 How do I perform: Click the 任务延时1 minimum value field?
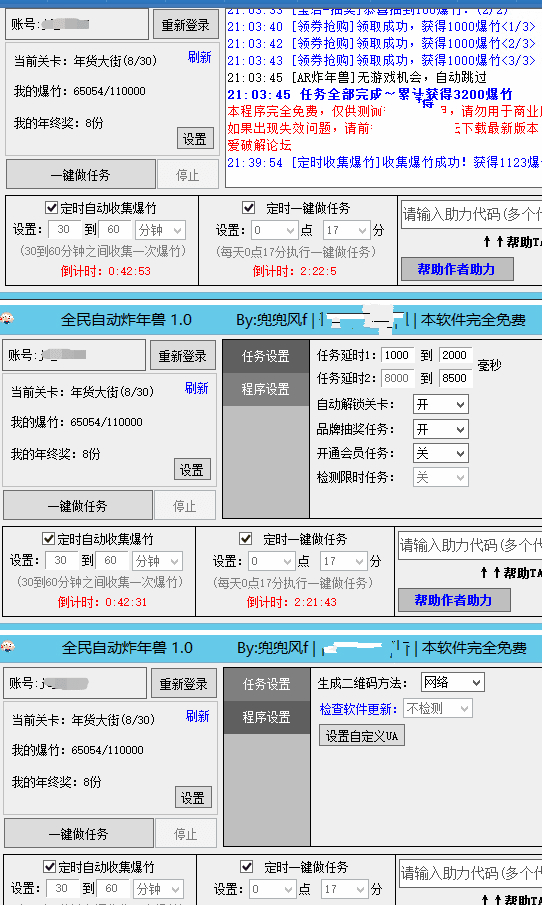click(x=397, y=355)
